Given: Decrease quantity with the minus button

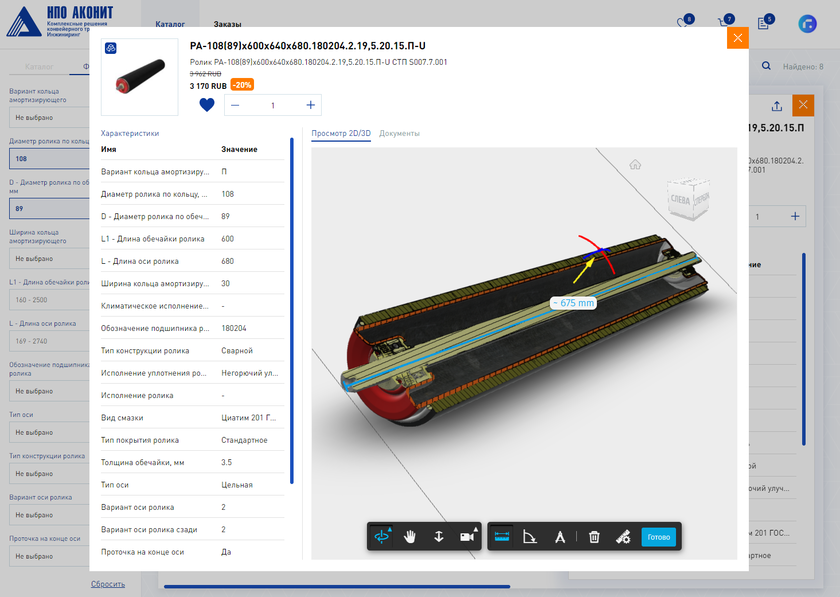Looking at the screenshot, I should [235, 105].
